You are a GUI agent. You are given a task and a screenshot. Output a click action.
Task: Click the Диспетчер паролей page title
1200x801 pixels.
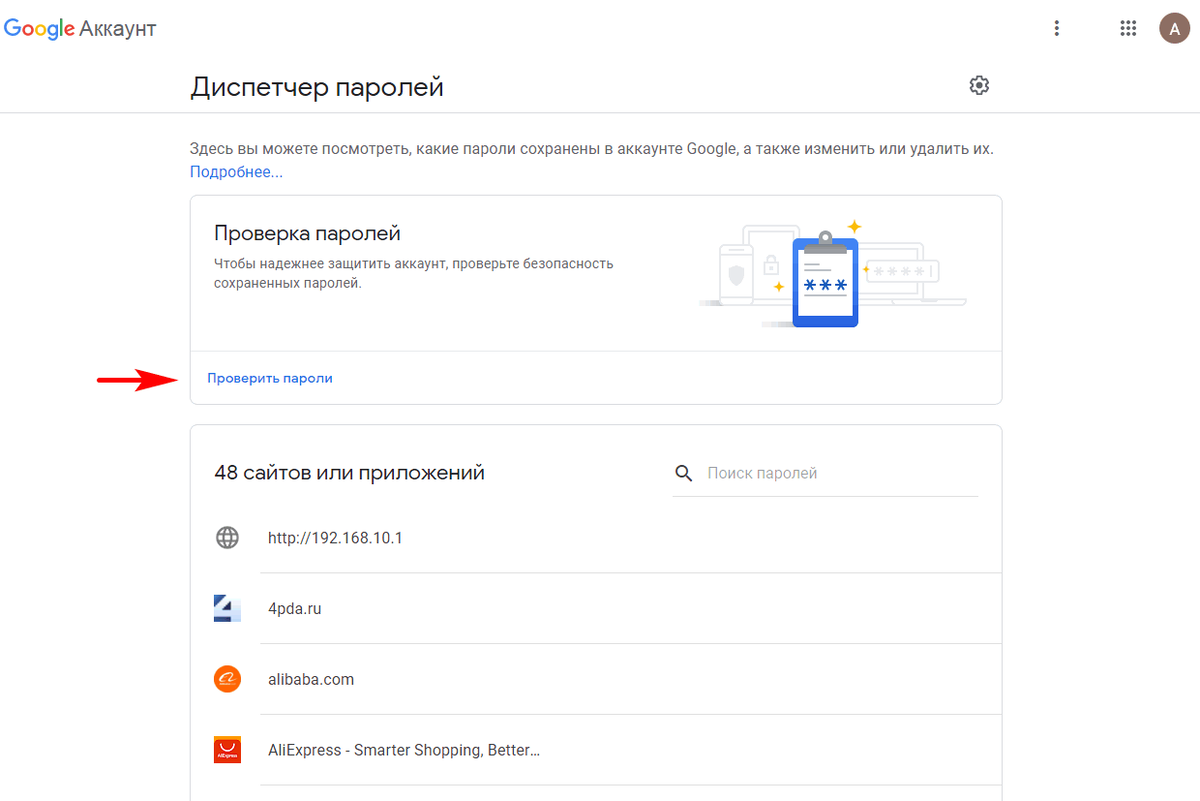pos(317,88)
